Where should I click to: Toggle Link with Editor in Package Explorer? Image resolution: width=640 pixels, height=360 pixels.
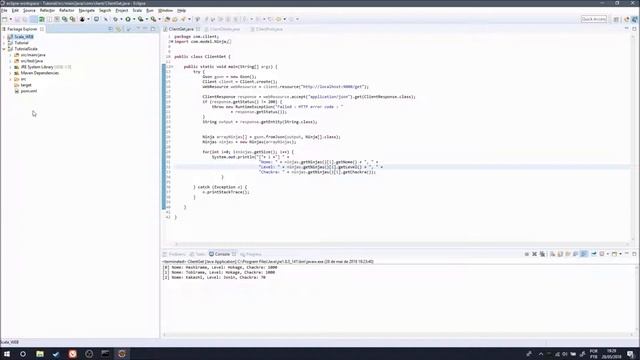point(118,29)
